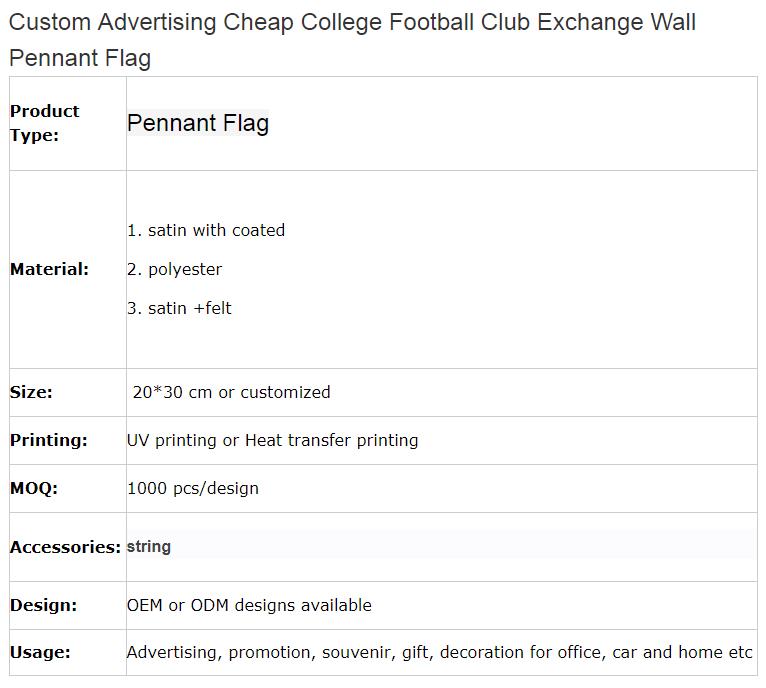Click the 'string' accessories value
Viewport: 766px width, 688px height.
[x=149, y=546]
